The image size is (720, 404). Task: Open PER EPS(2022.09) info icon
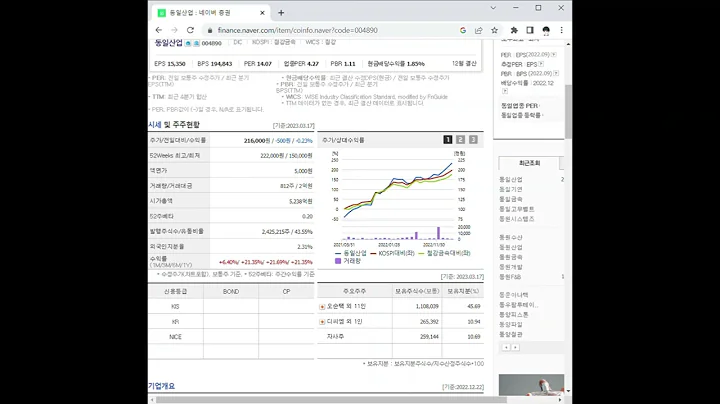[554, 55]
